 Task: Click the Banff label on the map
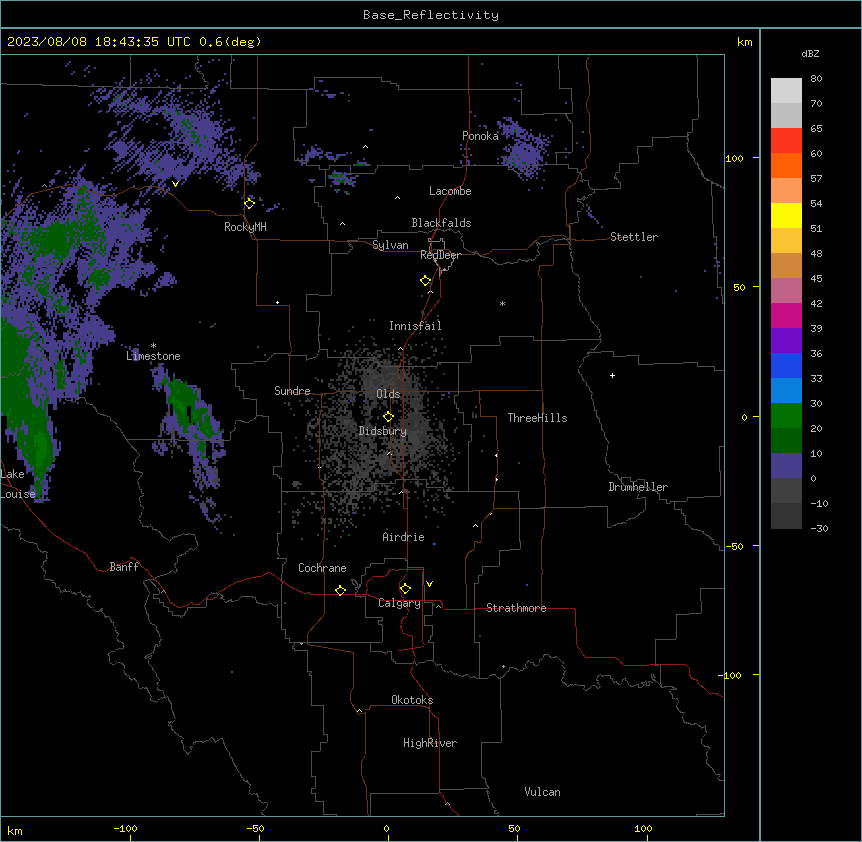coord(124,567)
